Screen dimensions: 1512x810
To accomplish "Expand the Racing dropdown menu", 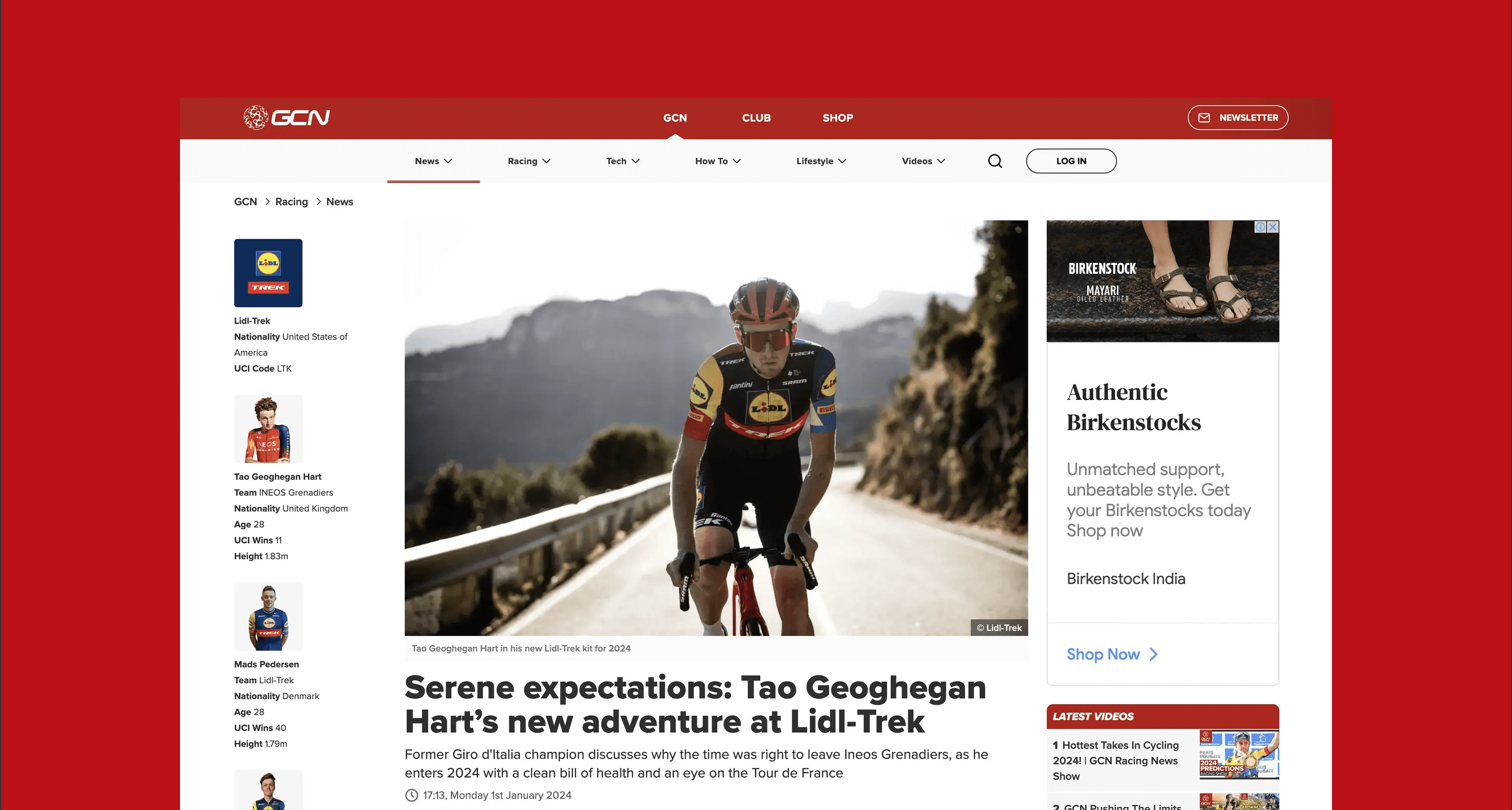I will pos(529,161).
